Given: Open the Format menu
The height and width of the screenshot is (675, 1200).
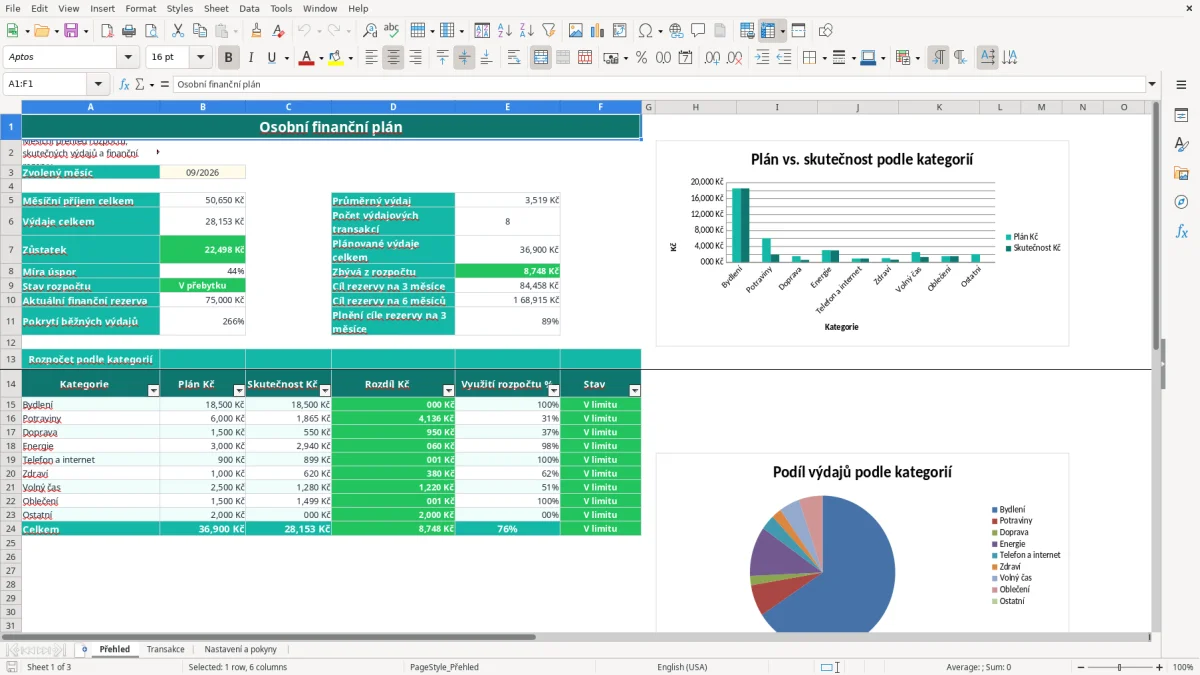Looking at the screenshot, I should (x=140, y=8).
